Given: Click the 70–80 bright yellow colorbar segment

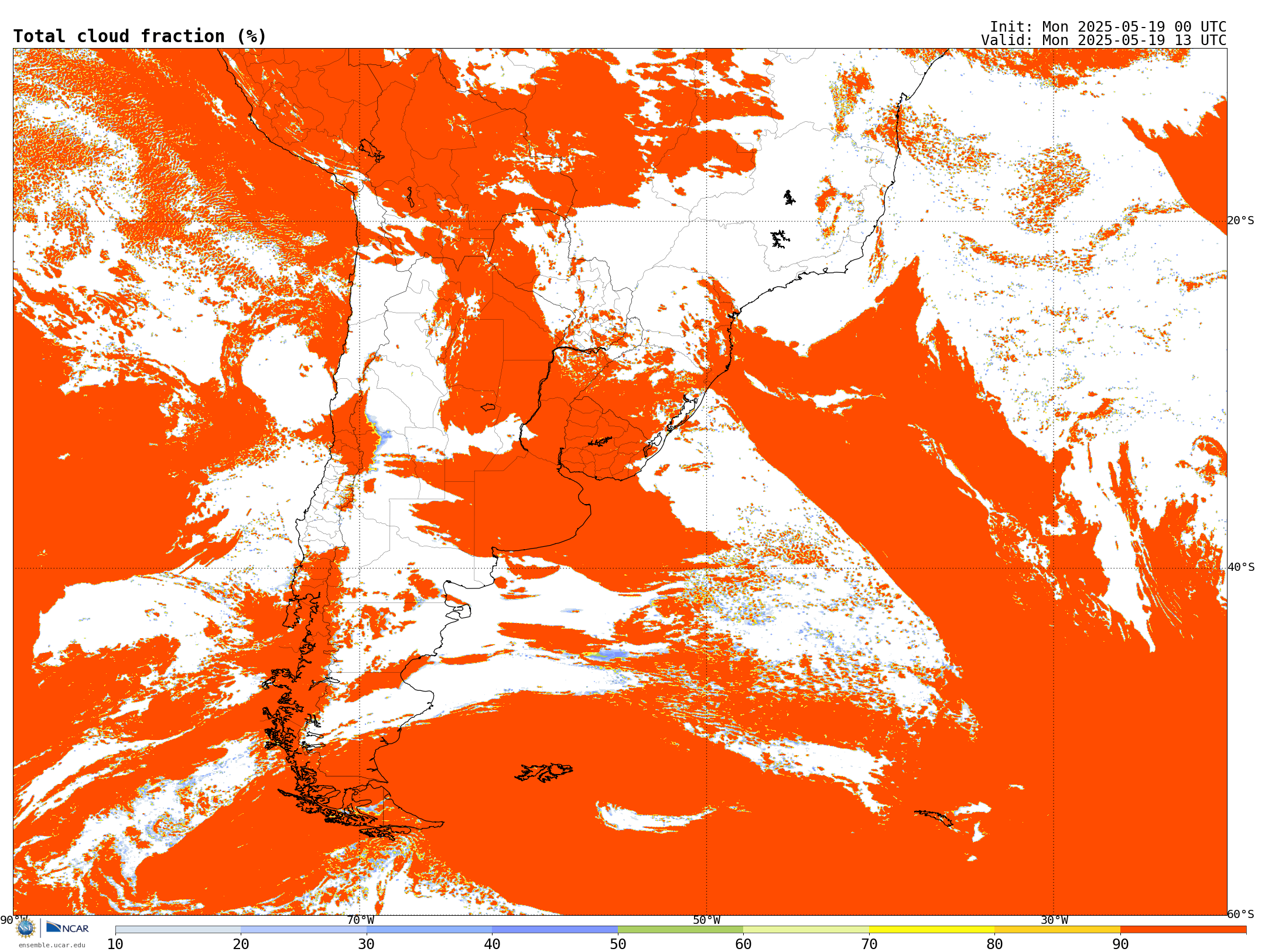Looking at the screenshot, I should (932, 930).
